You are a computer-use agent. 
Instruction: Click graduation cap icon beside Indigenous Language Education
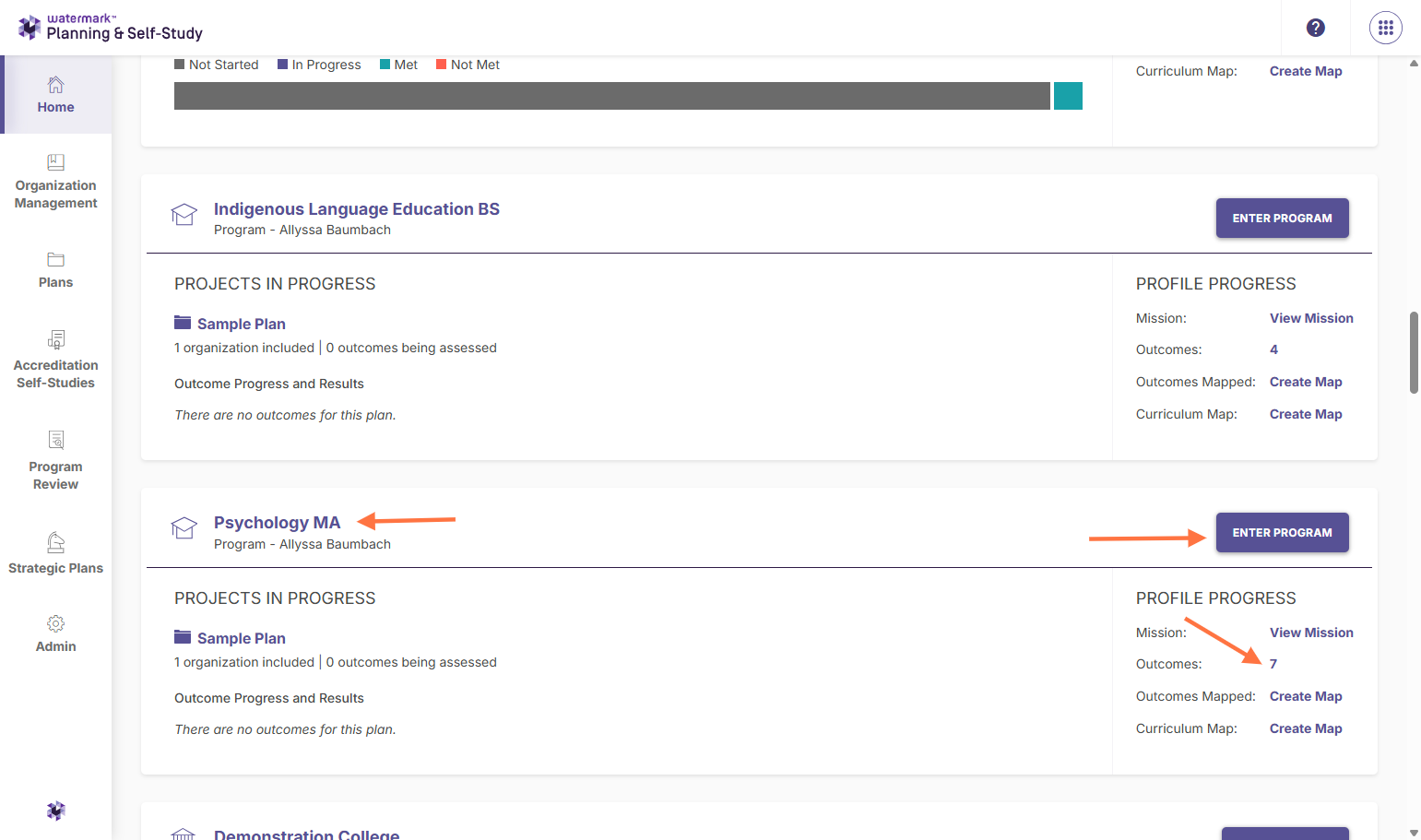pos(184,215)
